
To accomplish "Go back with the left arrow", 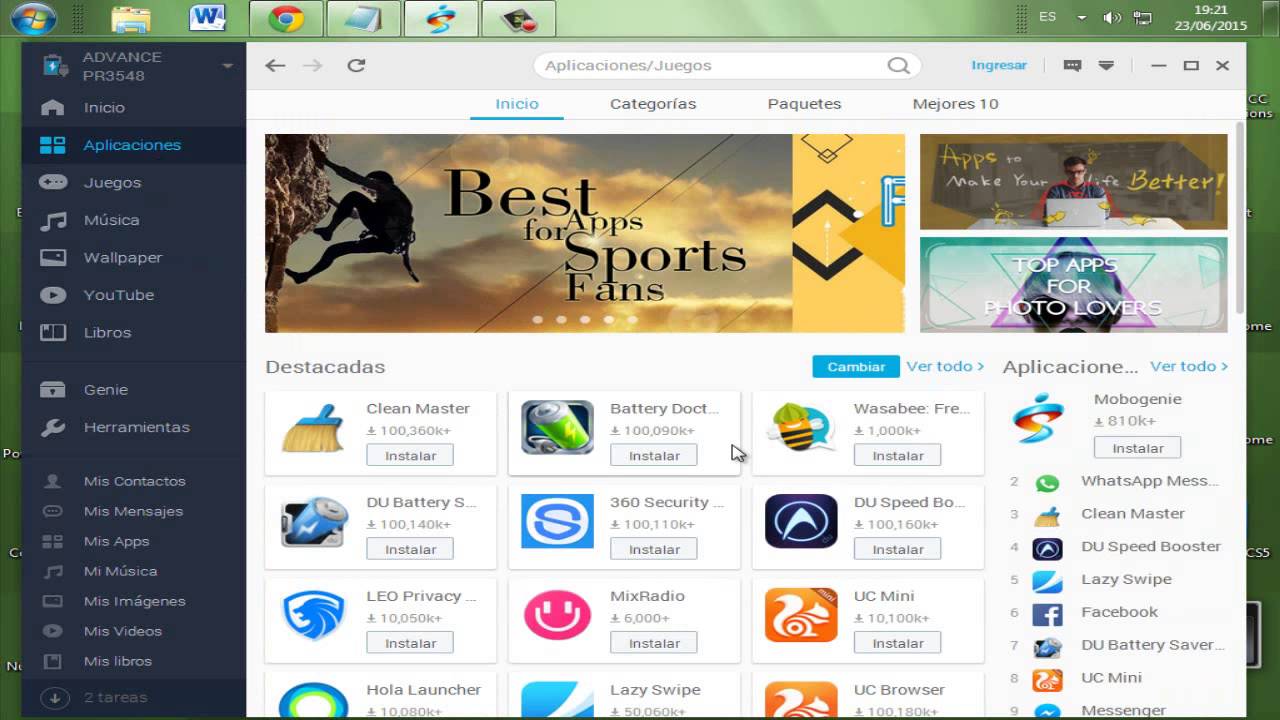I will [275, 65].
